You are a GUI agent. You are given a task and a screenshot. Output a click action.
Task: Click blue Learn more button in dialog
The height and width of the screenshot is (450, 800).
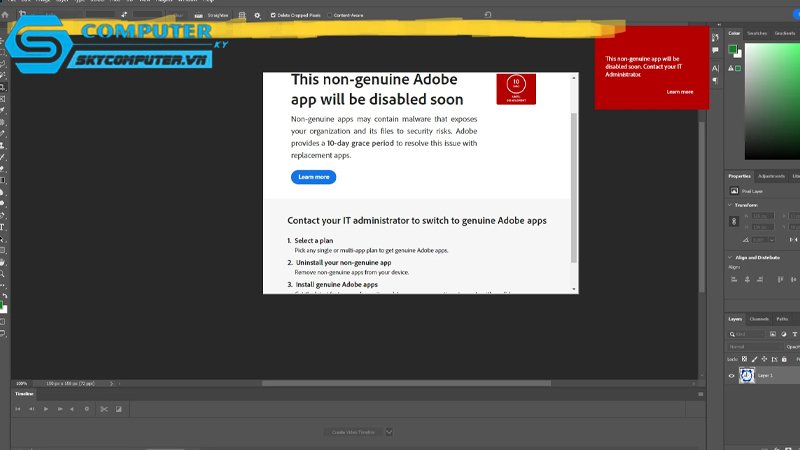pos(313,177)
